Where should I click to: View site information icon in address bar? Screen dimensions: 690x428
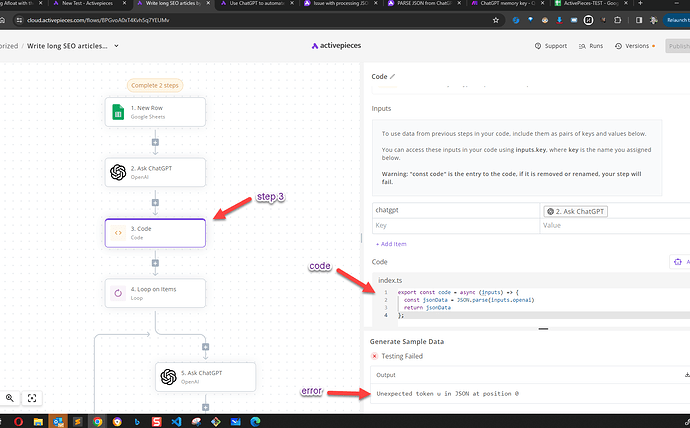click(x=18, y=20)
